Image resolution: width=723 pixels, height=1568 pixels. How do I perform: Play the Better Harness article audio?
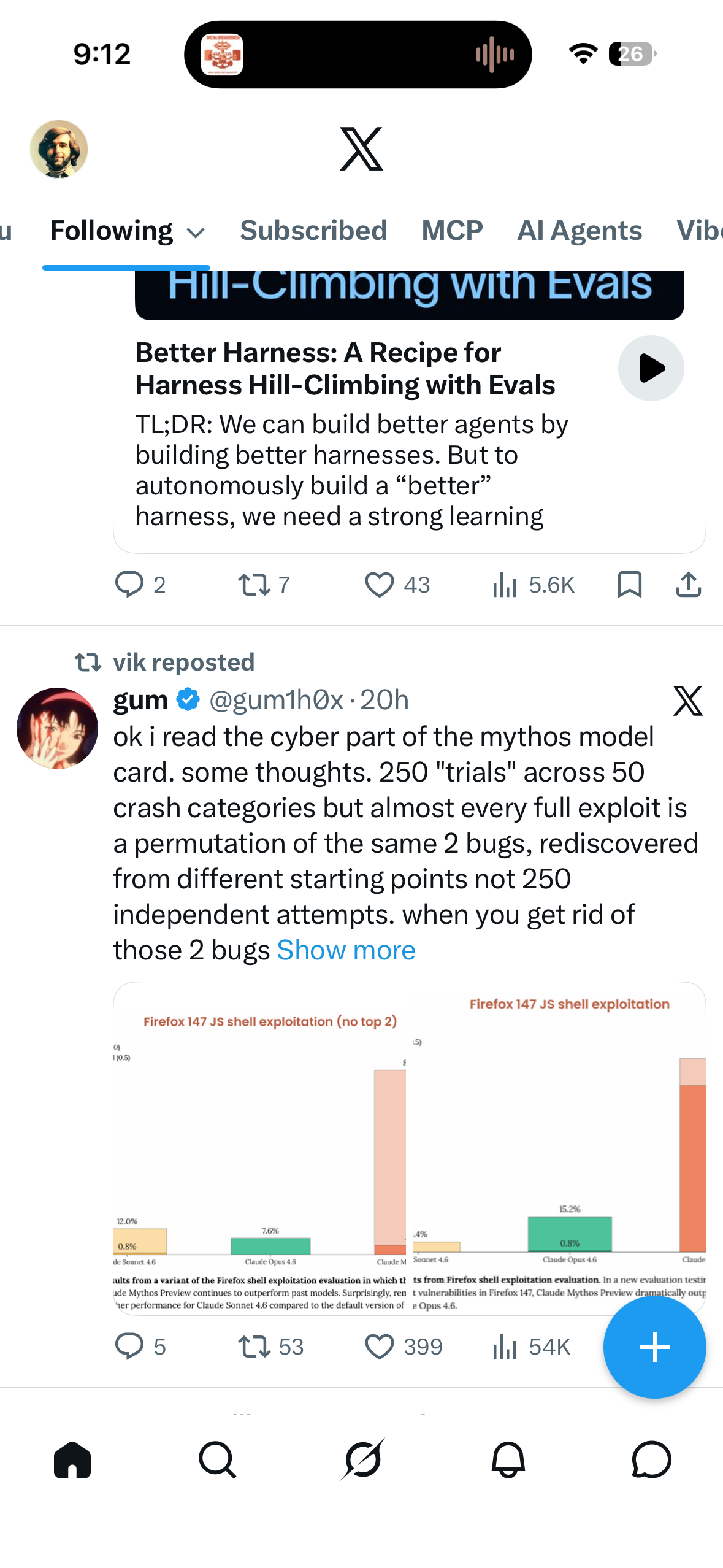[651, 368]
